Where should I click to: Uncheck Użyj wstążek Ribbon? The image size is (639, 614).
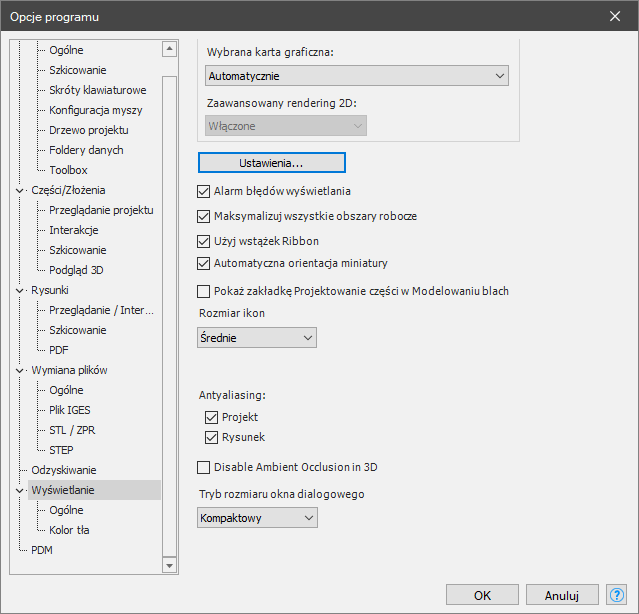(203, 241)
